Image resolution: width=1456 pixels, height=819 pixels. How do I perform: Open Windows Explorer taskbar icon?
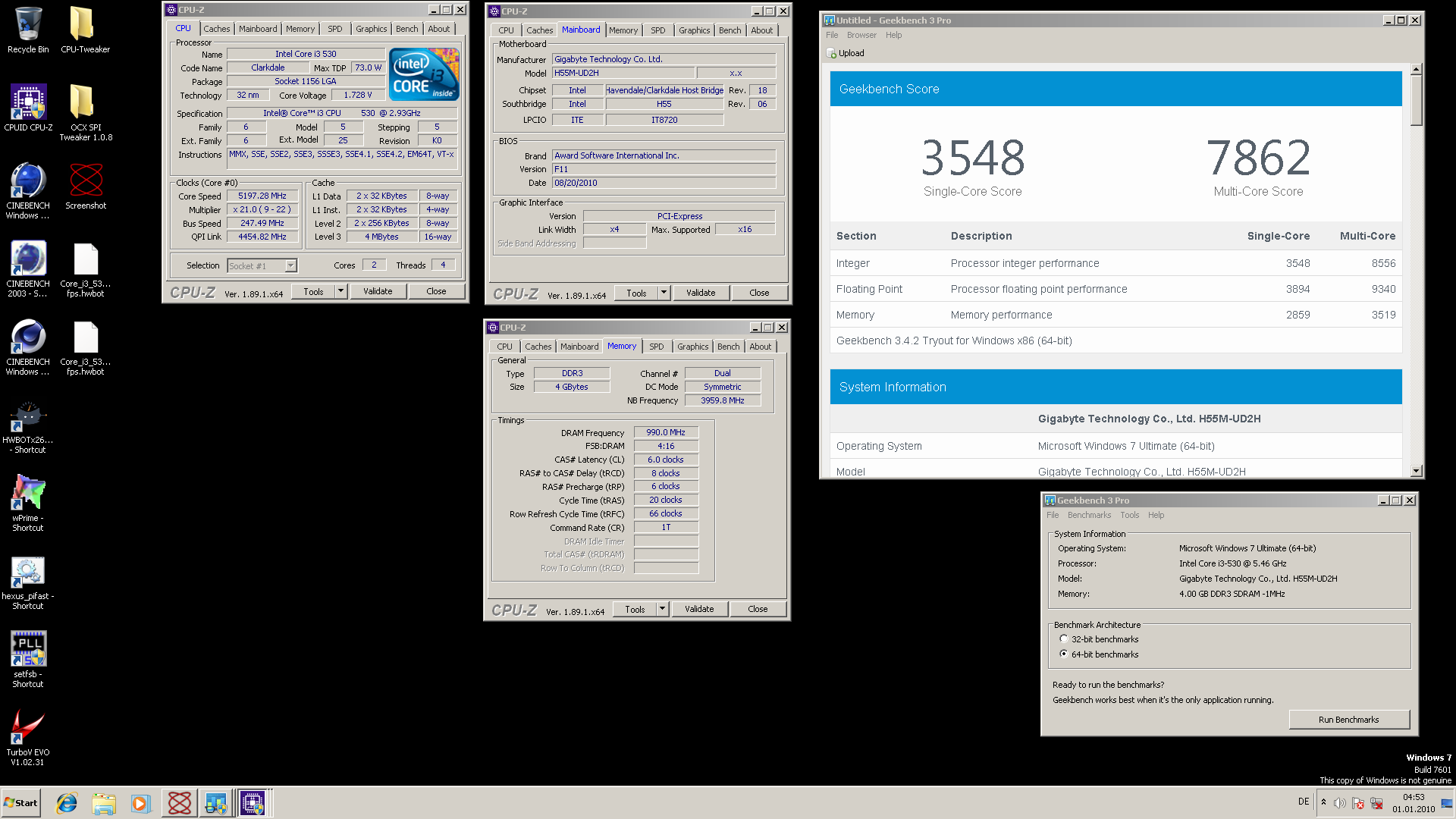[104, 803]
